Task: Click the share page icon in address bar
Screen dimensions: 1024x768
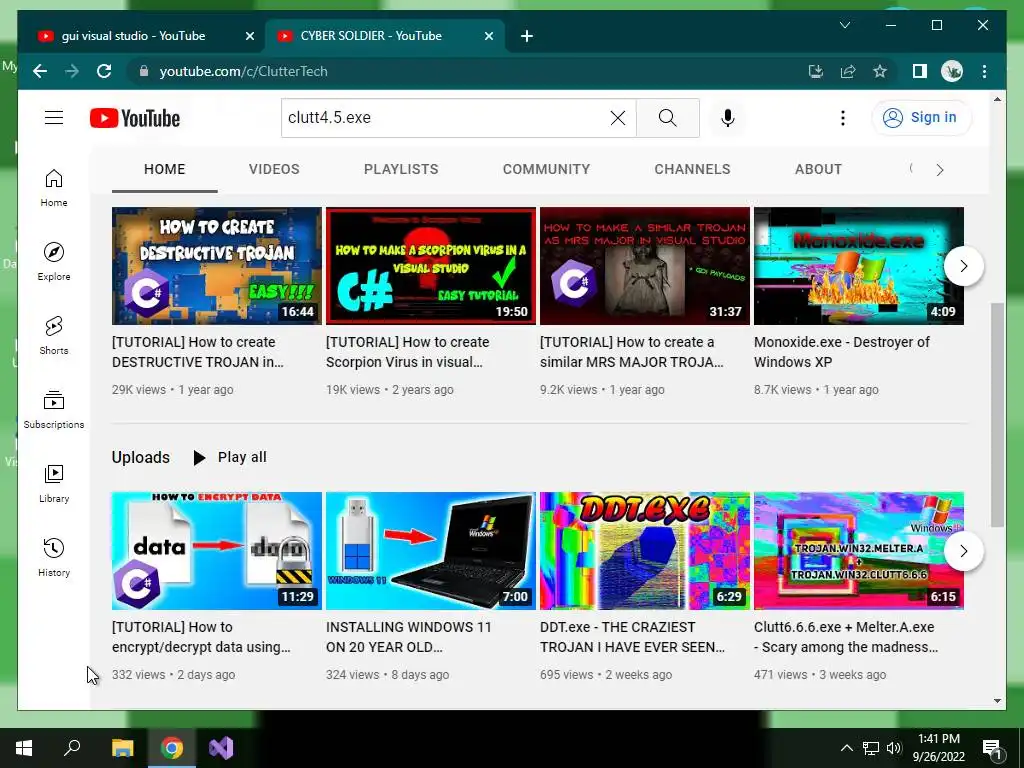Action: [848, 71]
